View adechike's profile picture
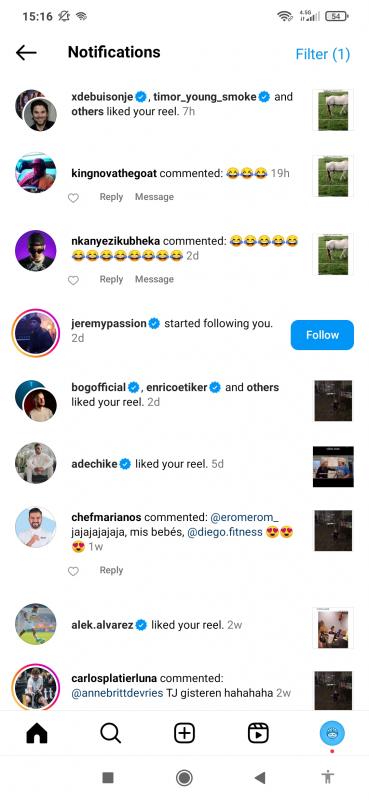This screenshot has width=369, height=800. tap(36, 463)
